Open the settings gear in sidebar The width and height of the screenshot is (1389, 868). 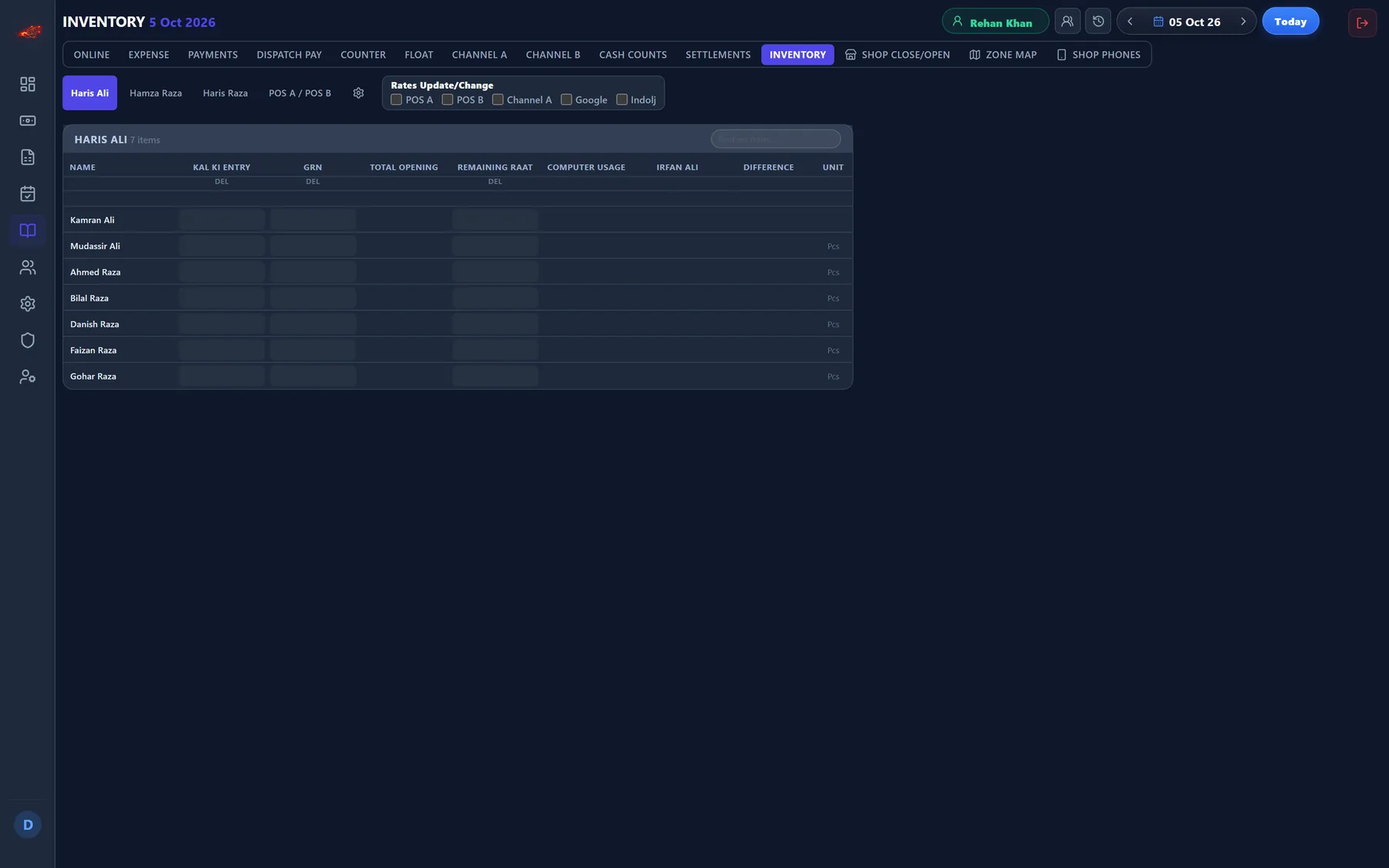pyautogui.click(x=28, y=304)
